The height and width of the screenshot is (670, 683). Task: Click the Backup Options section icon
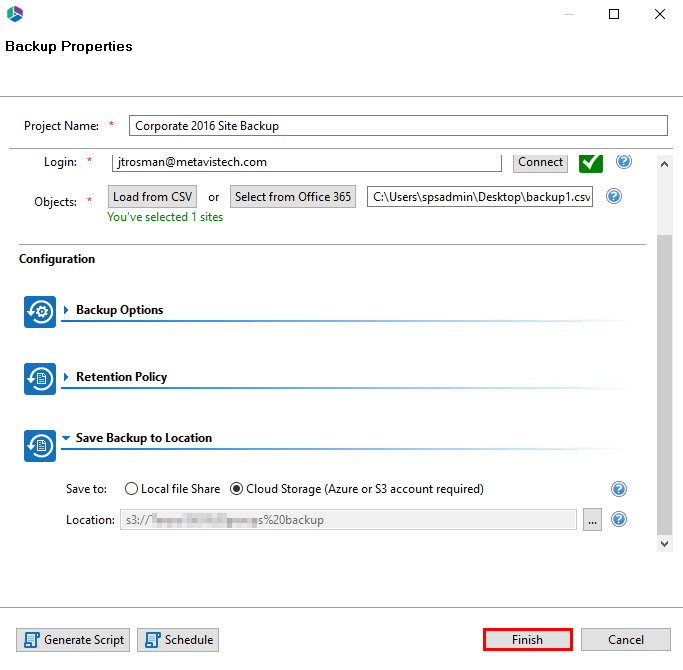pos(40,311)
